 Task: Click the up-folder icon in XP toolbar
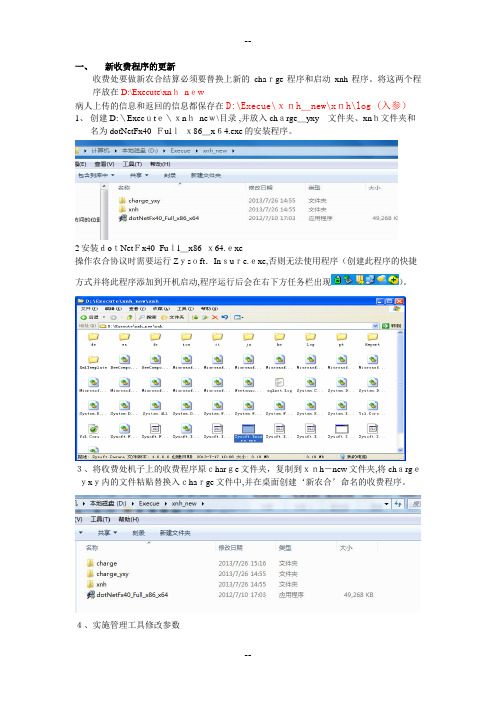coord(130,317)
